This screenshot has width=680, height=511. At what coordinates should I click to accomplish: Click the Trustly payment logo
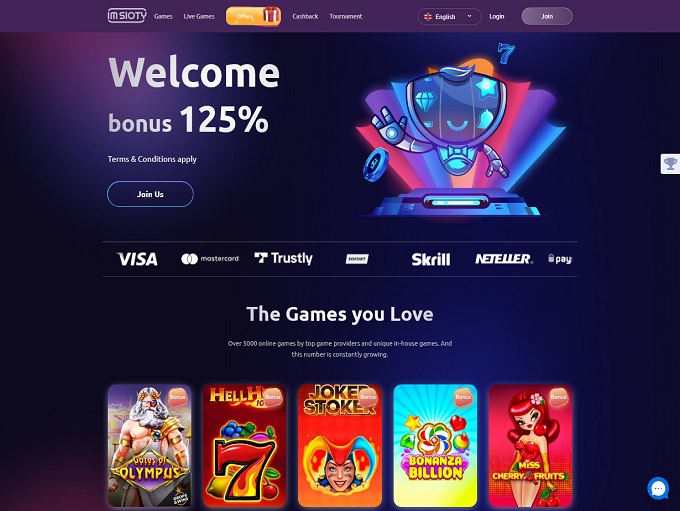point(283,259)
